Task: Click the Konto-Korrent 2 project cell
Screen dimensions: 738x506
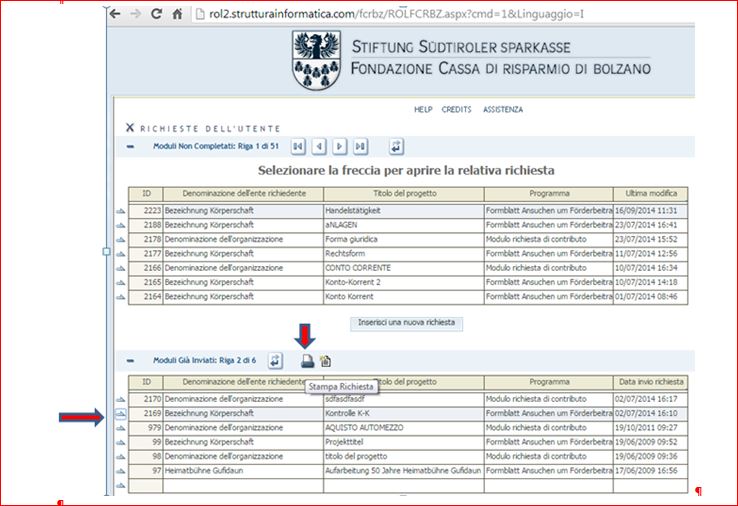Action: tap(404, 282)
